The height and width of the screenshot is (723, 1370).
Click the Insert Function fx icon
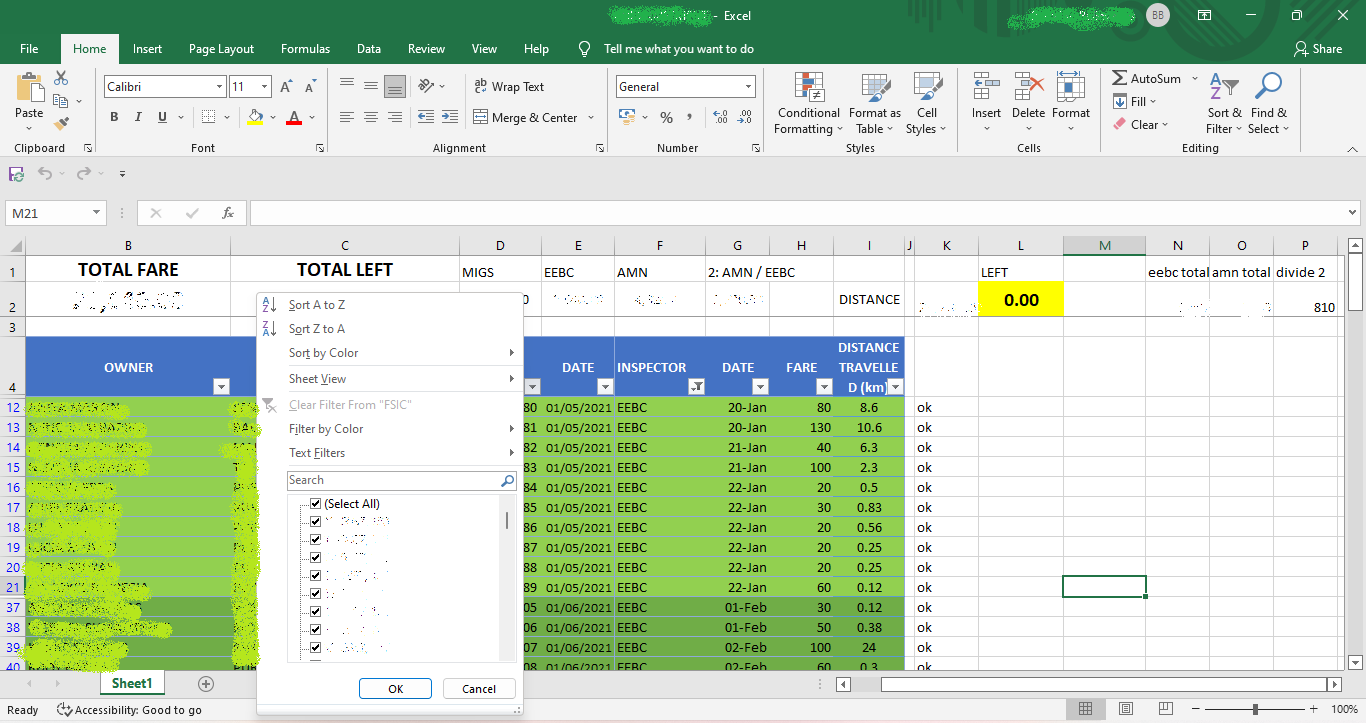[x=228, y=213]
